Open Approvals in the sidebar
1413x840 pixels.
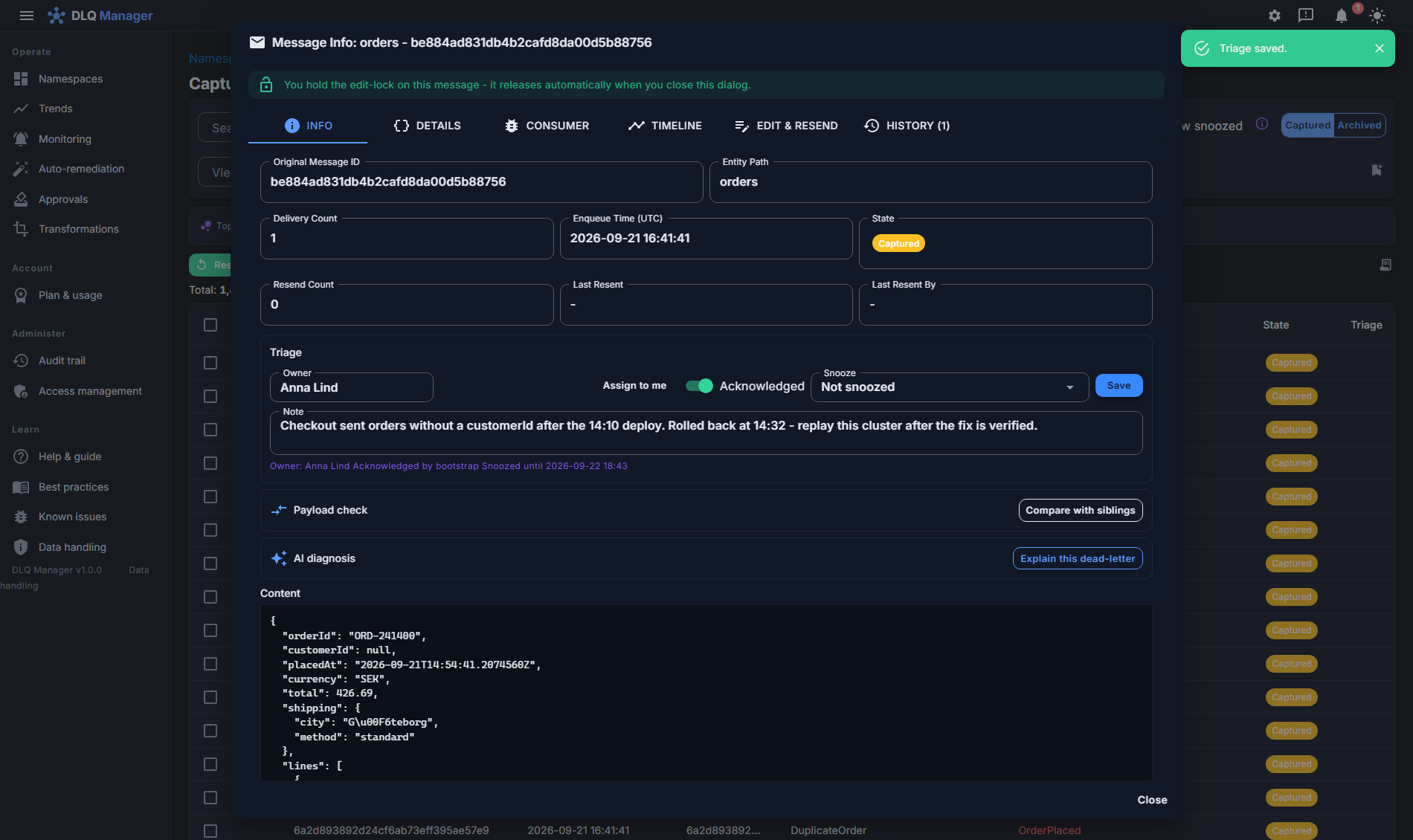point(63,199)
